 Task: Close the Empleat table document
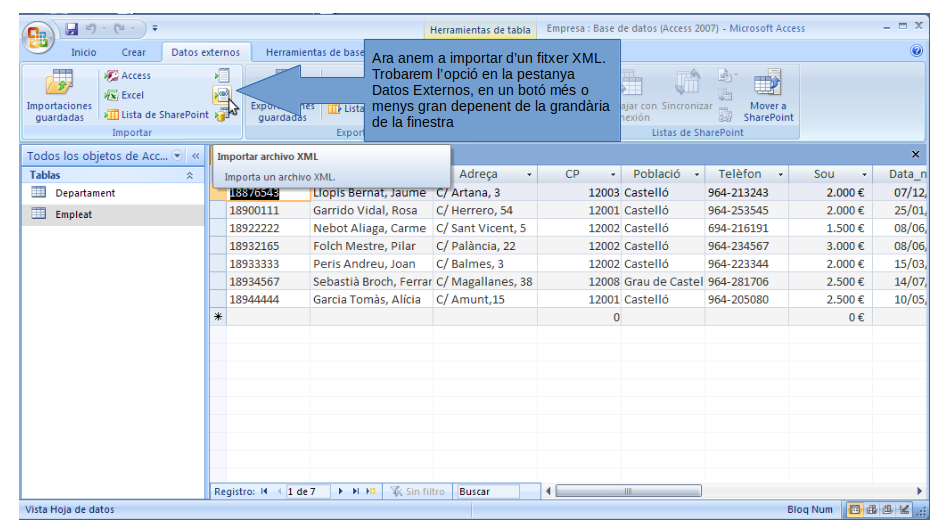(915, 155)
